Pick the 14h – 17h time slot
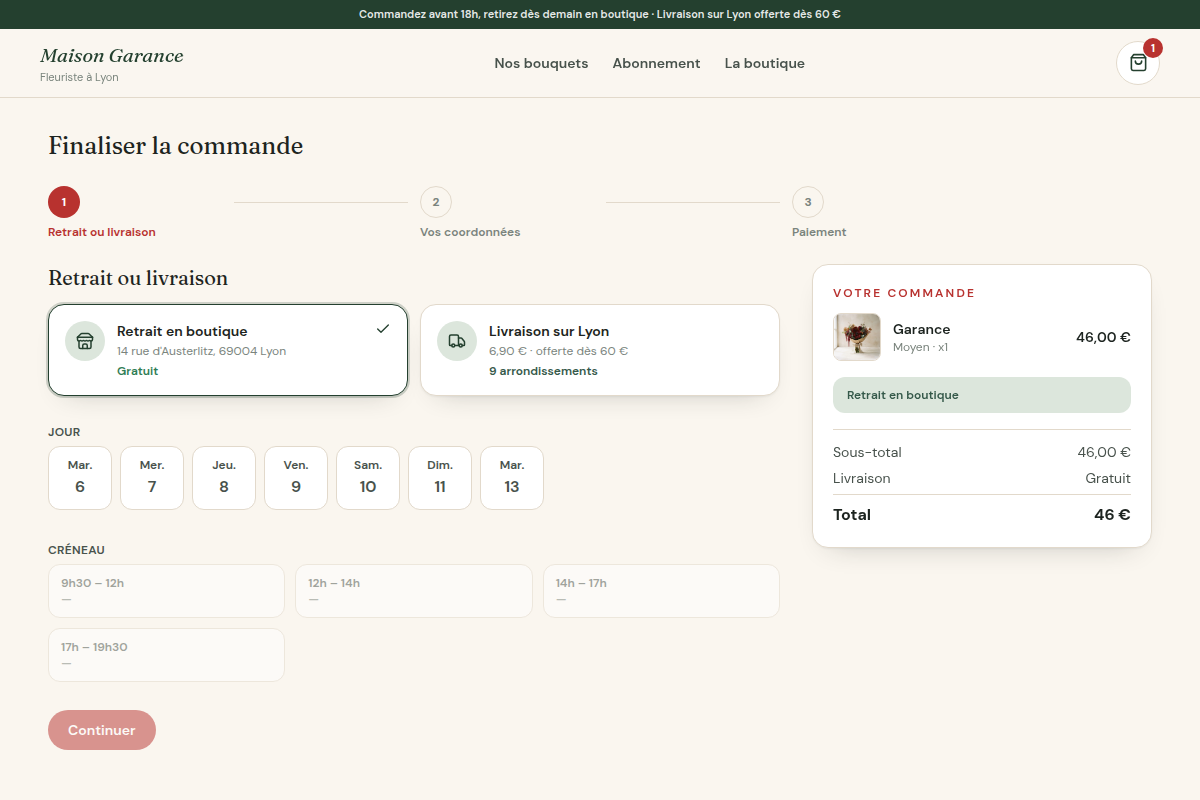 (661, 591)
